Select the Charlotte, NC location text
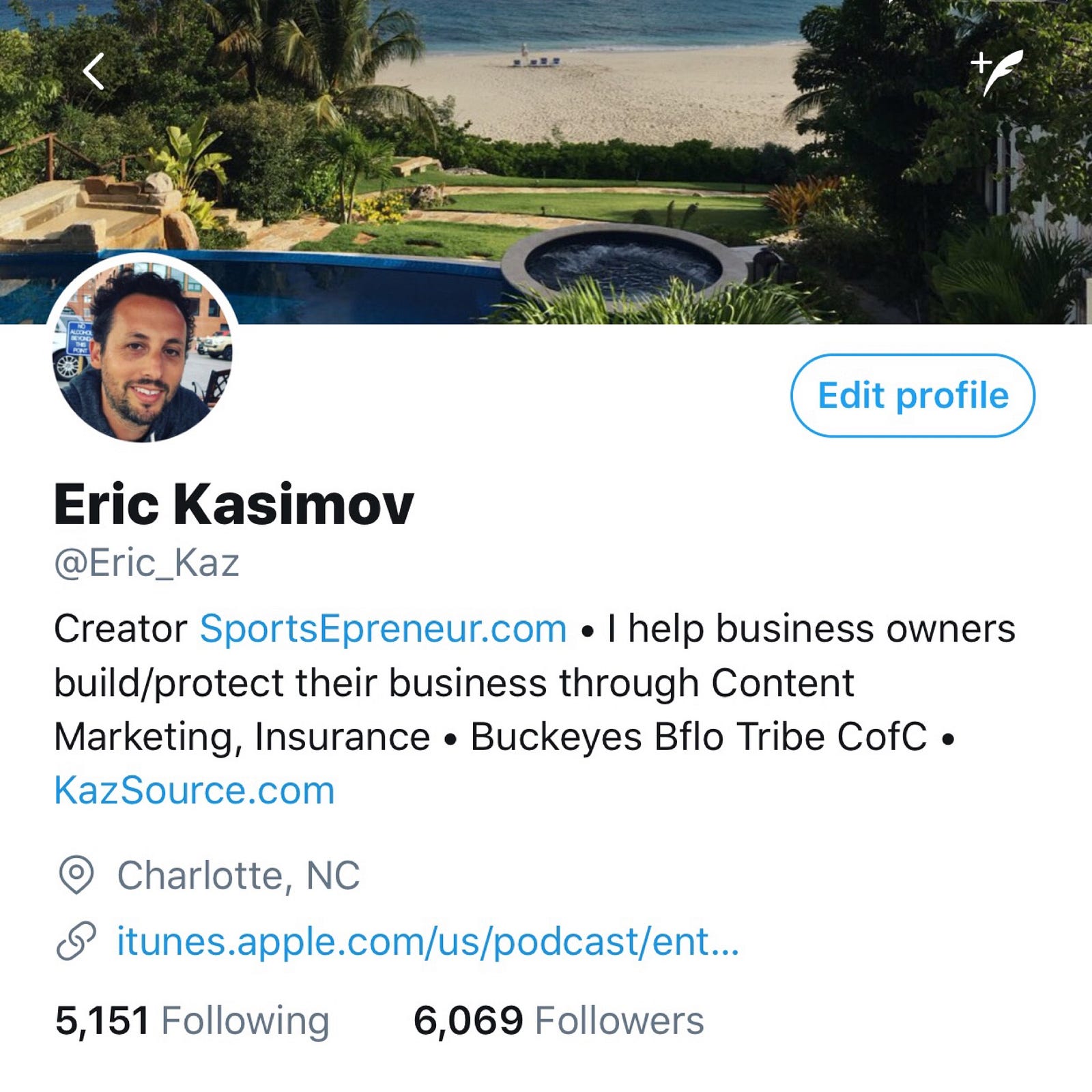This screenshot has width=1092, height=1092. [x=238, y=875]
